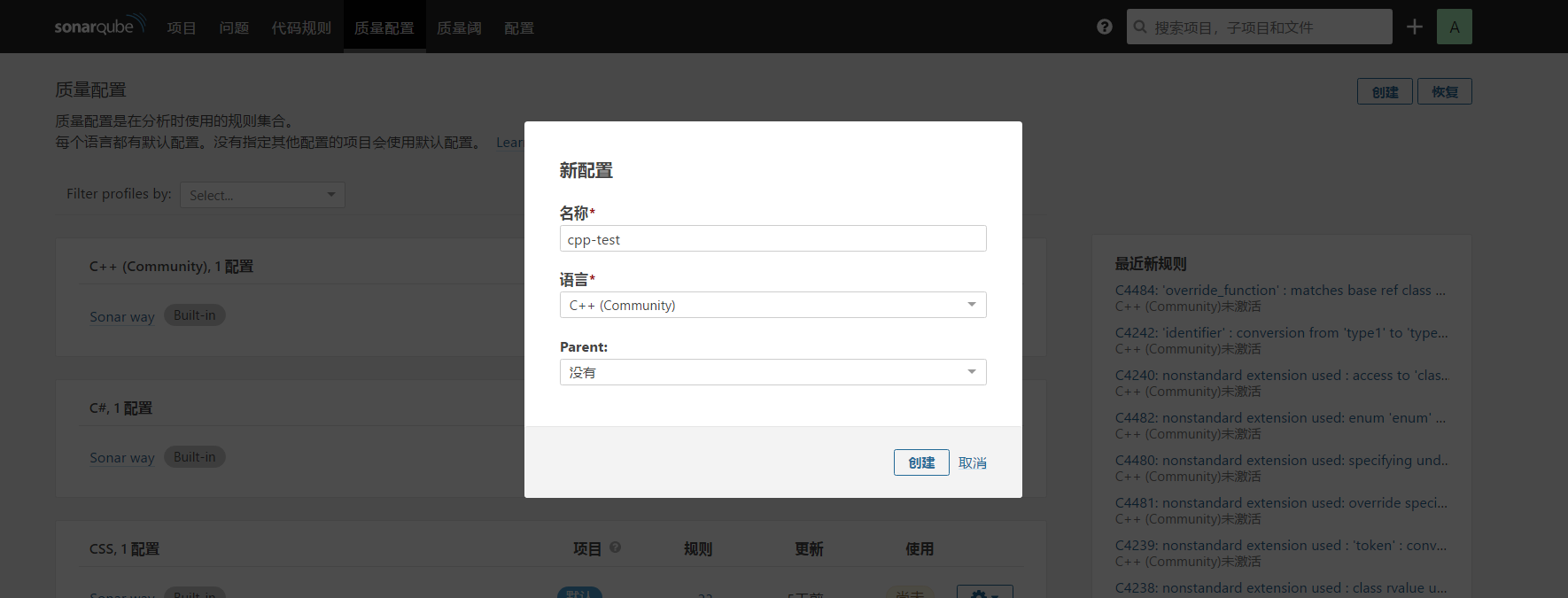Screen dimensions: 1568x598
Task: Open rule C4242 identifier conversion link
Action: 1281,332
